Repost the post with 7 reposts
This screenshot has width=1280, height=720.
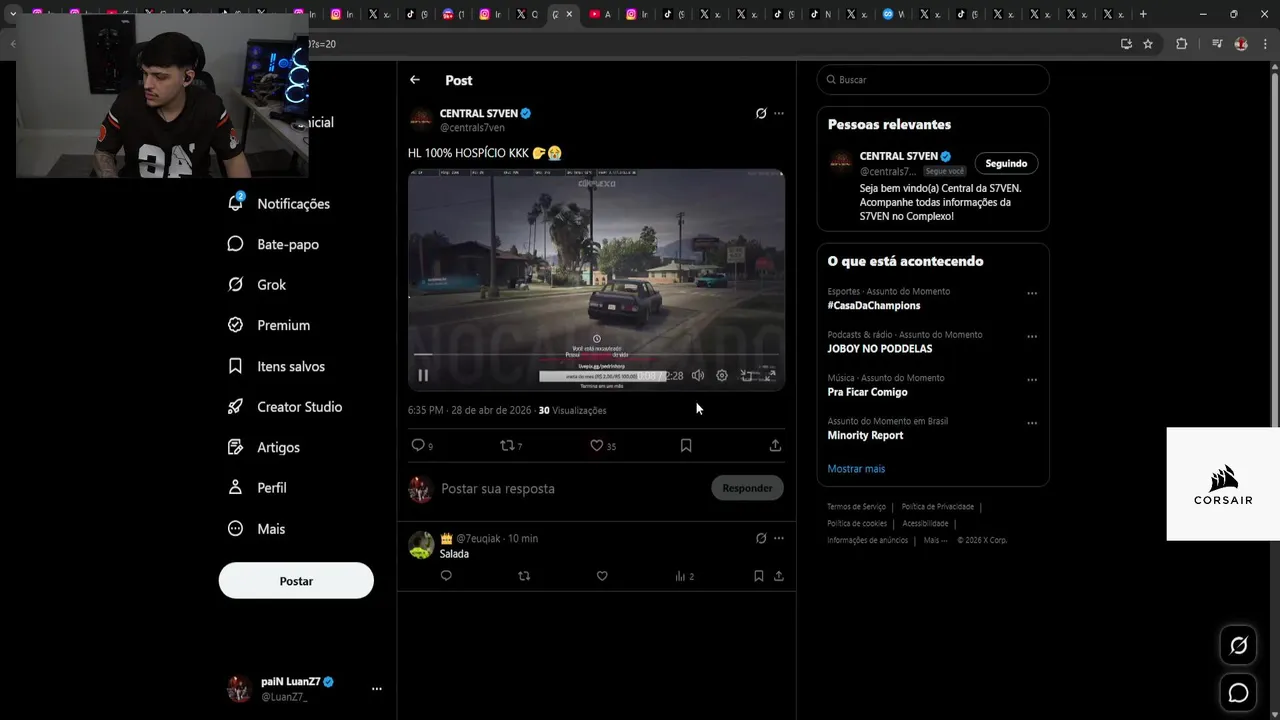511,446
